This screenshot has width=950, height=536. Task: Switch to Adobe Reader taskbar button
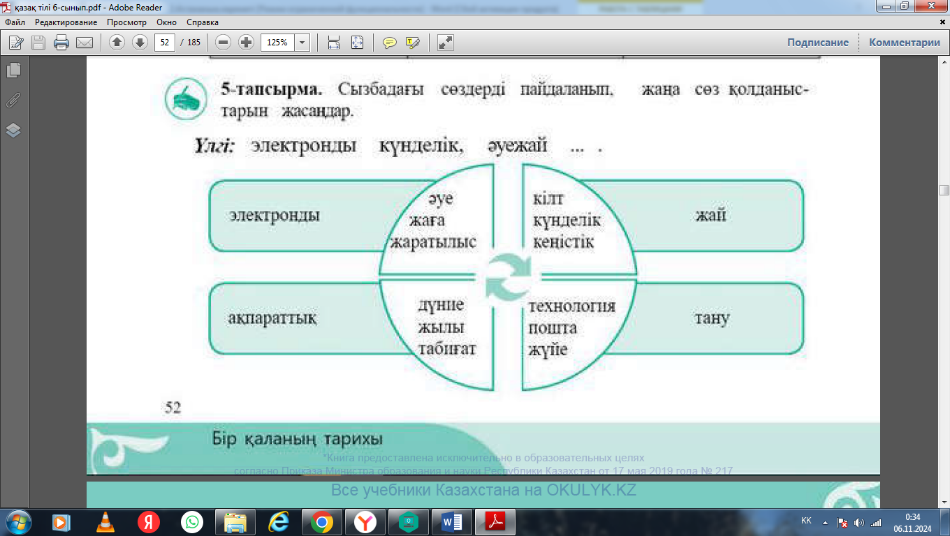pos(496,522)
